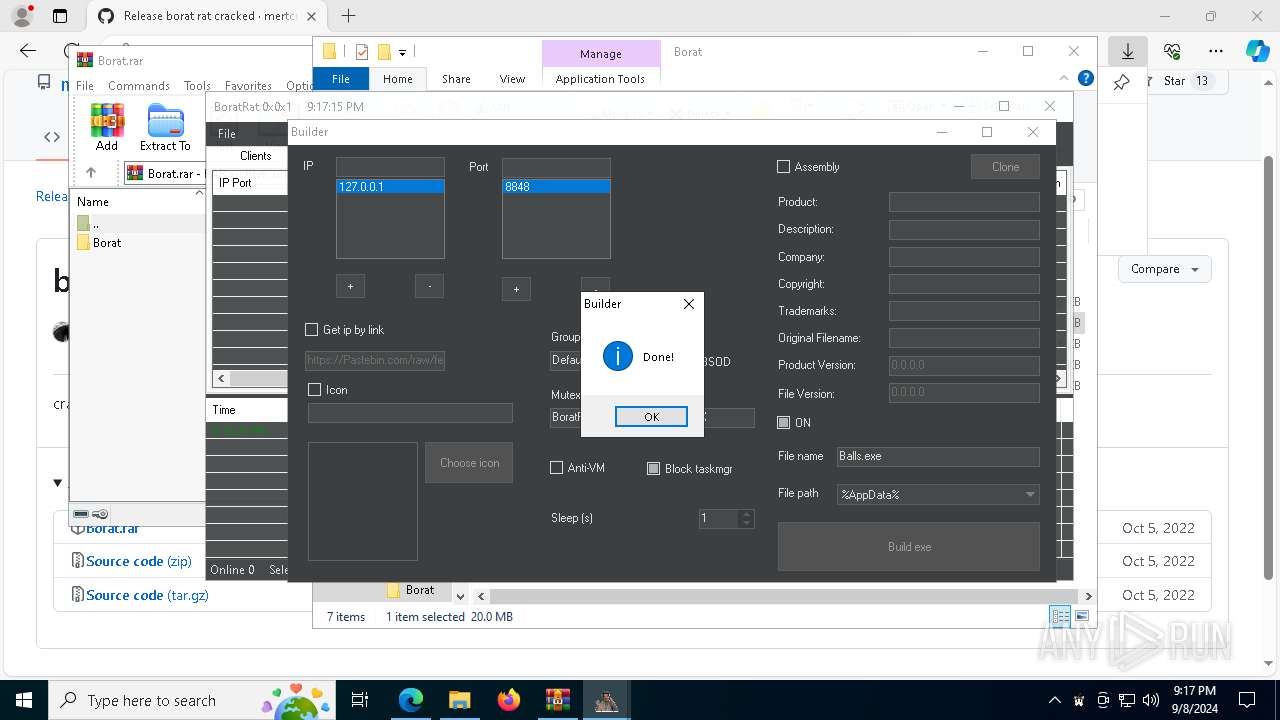Show hidden system tray icons
The height and width of the screenshot is (720, 1280).
tap(1054, 700)
